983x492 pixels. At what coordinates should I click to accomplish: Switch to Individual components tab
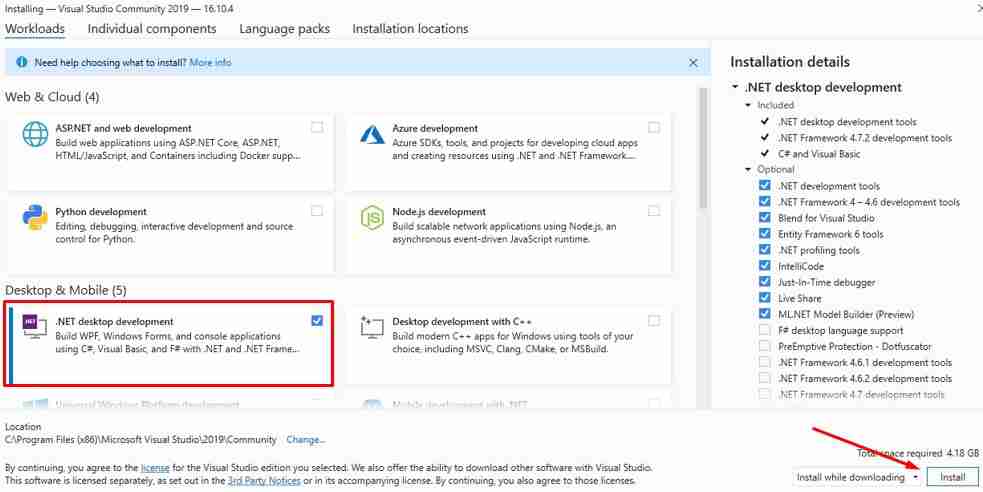152,29
